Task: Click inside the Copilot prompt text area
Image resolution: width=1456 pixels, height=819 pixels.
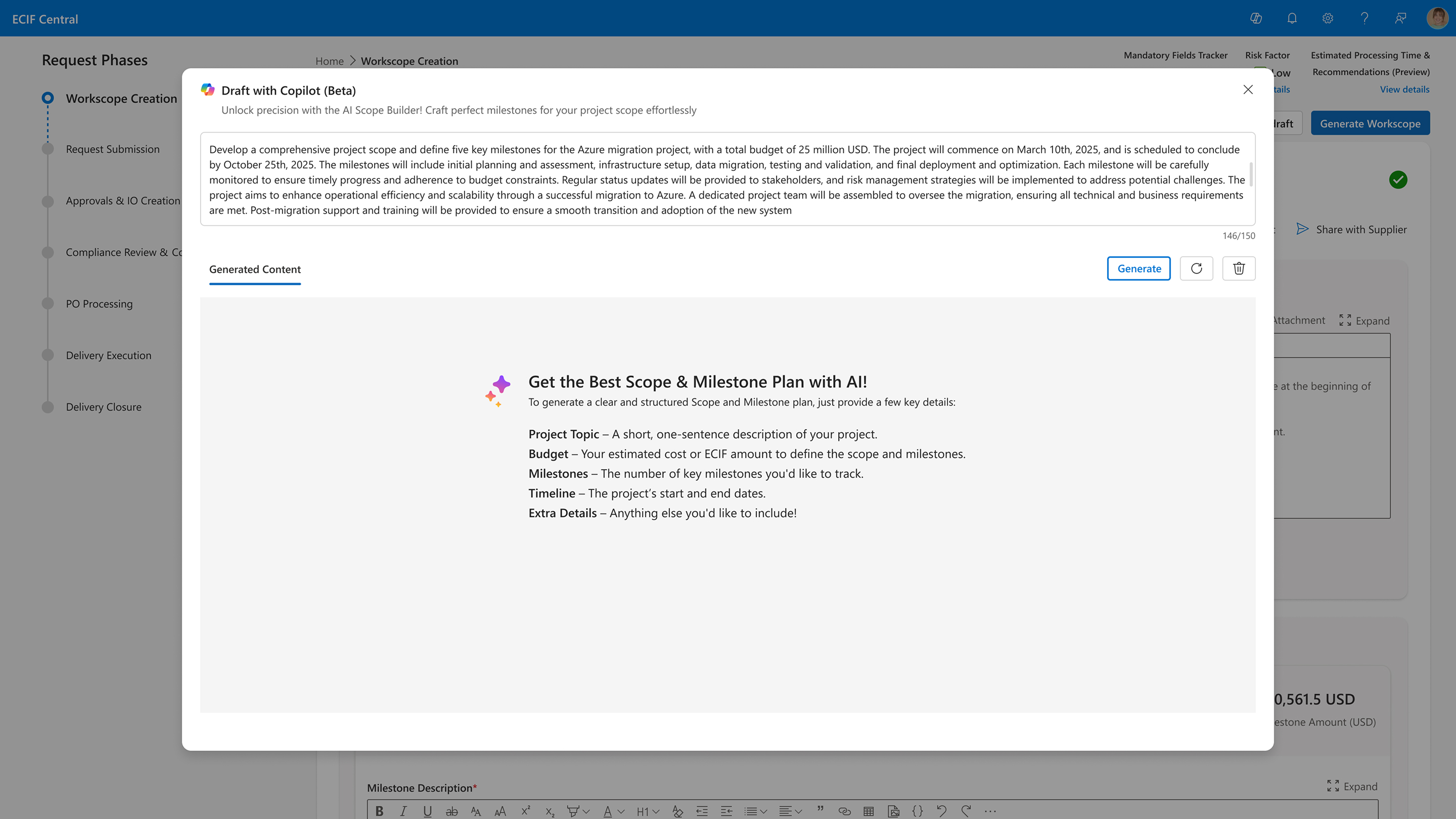Action: tap(678, 180)
